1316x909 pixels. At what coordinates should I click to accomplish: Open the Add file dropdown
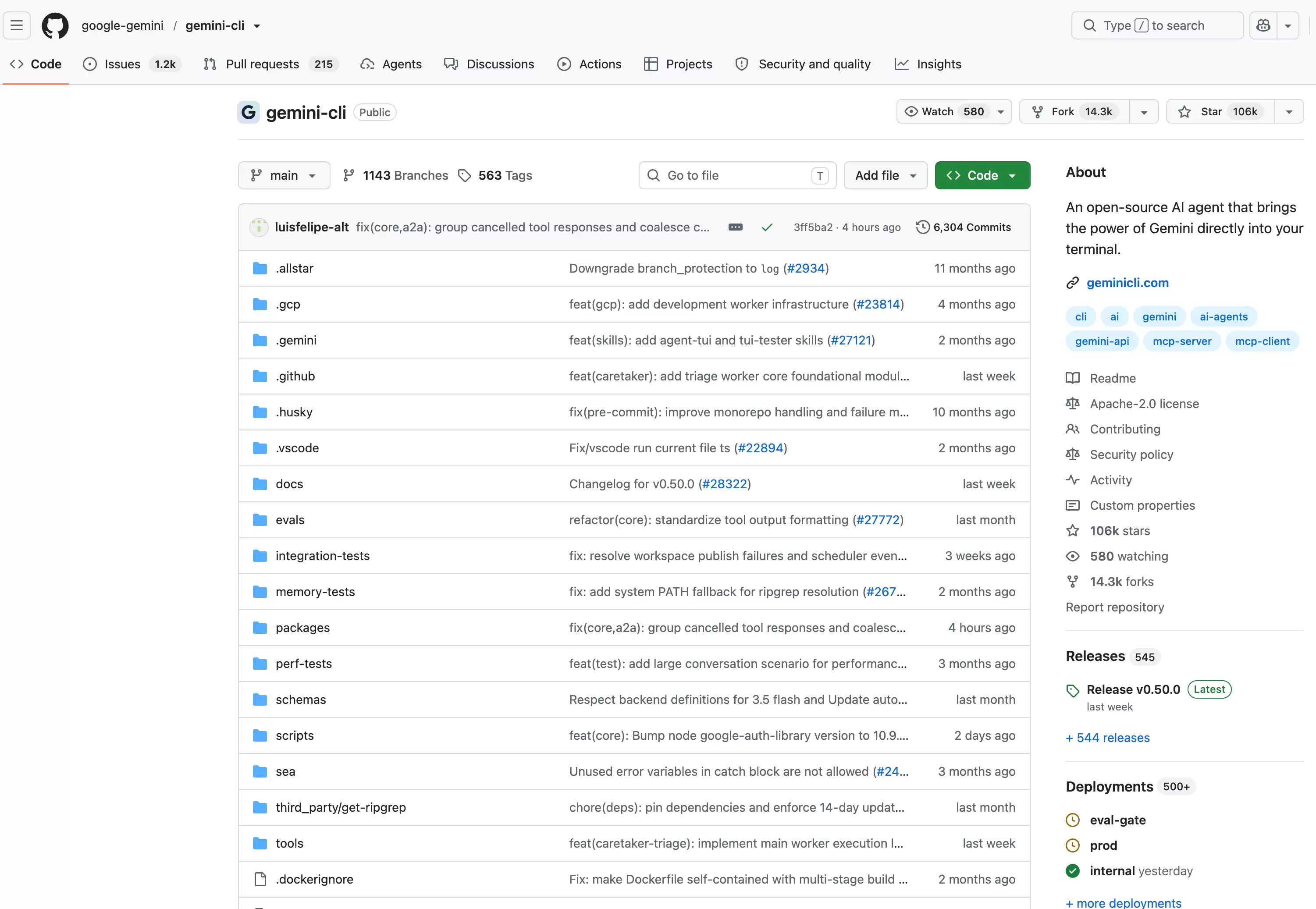tap(886, 175)
